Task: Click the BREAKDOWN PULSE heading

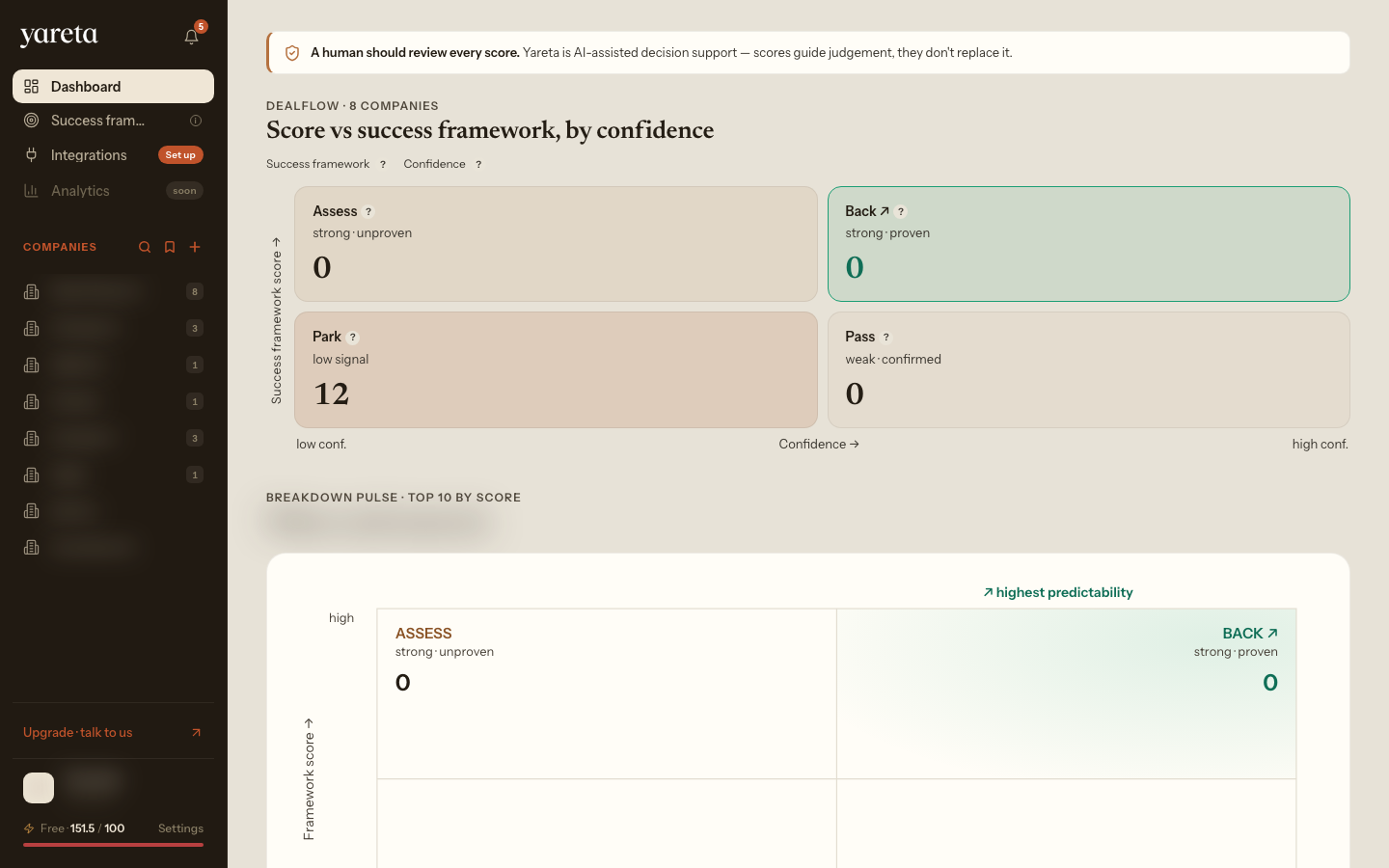Action: [x=394, y=498]
